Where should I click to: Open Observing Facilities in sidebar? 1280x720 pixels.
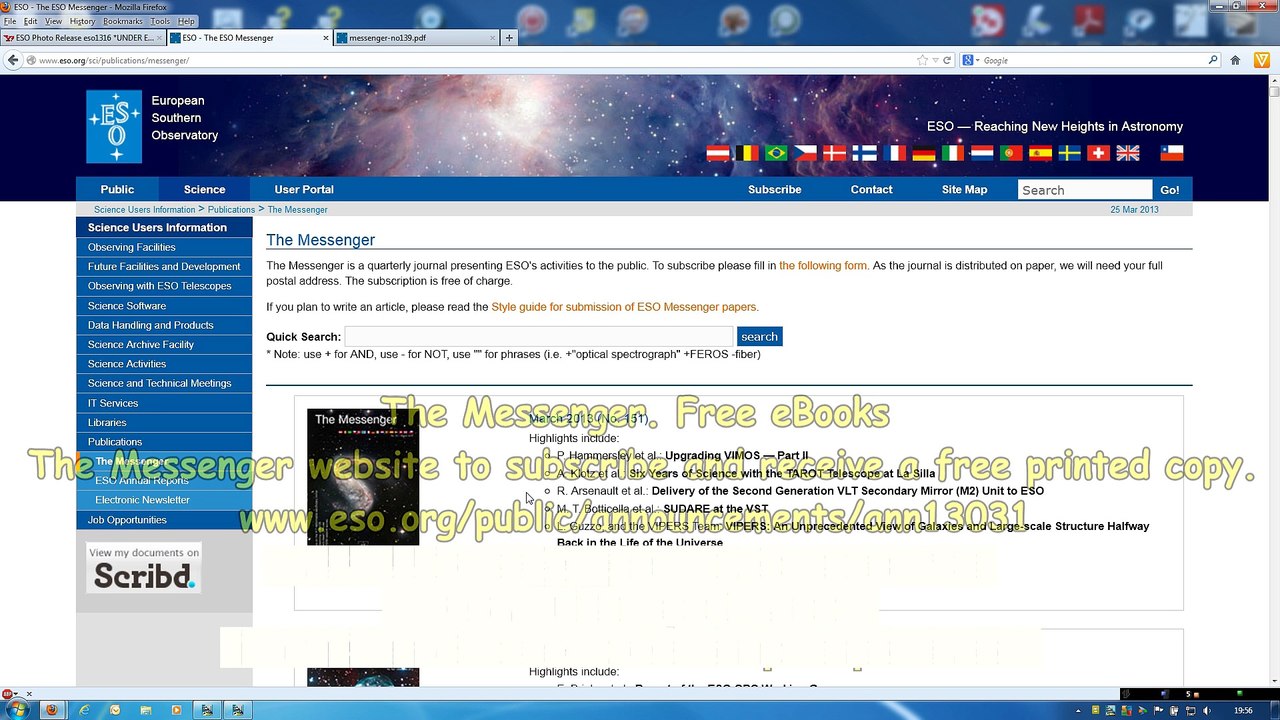(164, 247)
